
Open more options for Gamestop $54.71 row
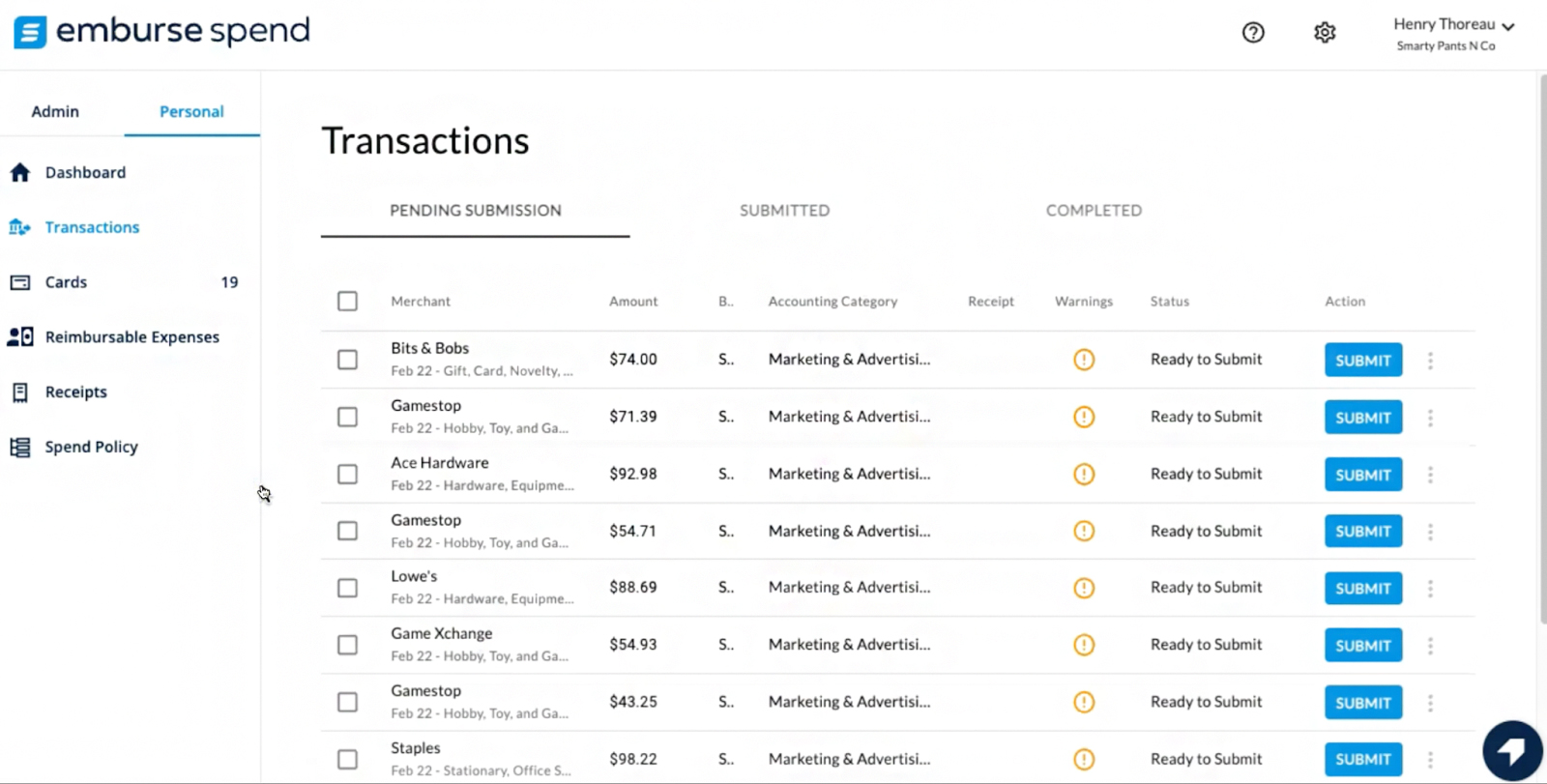1430,532
